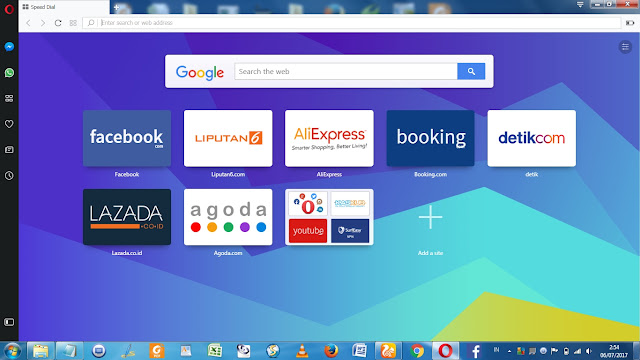Open the Booking.com speed dial tile
The image size is (640, 360).
tap(430, 138)
